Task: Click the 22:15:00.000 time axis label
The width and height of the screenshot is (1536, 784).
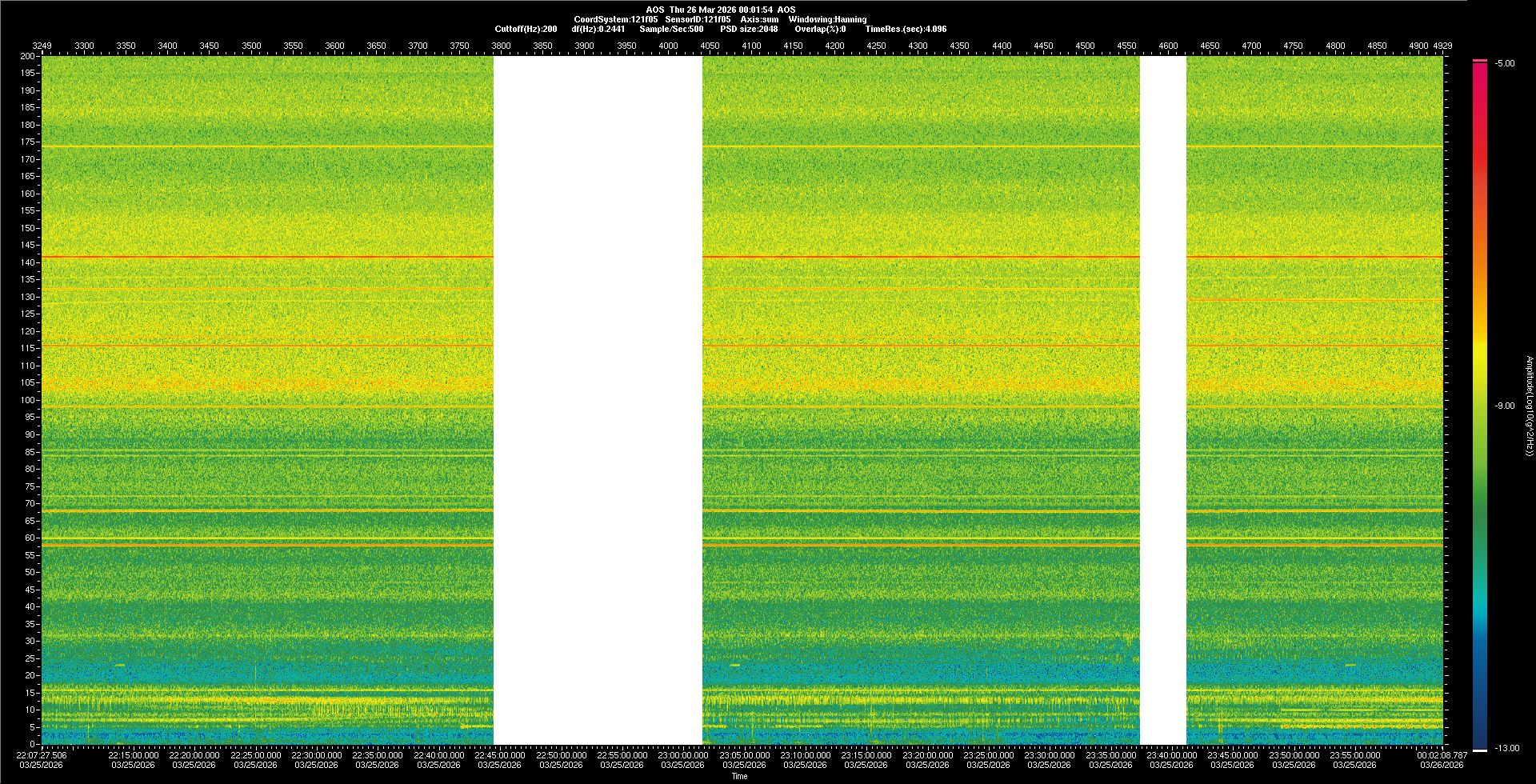Action: pos(134,754)
